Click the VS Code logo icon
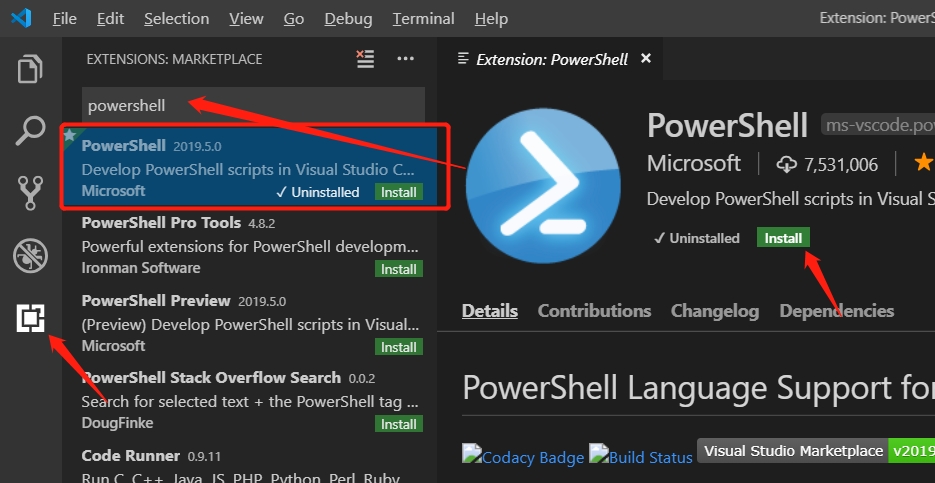 tap(21, 18)
